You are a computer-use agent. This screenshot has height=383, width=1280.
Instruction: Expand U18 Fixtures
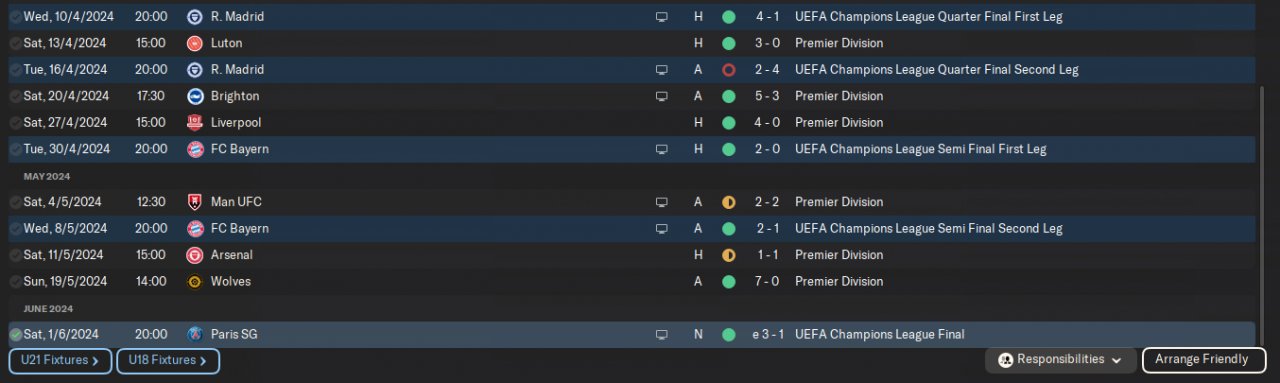click(x=168, y=360)
